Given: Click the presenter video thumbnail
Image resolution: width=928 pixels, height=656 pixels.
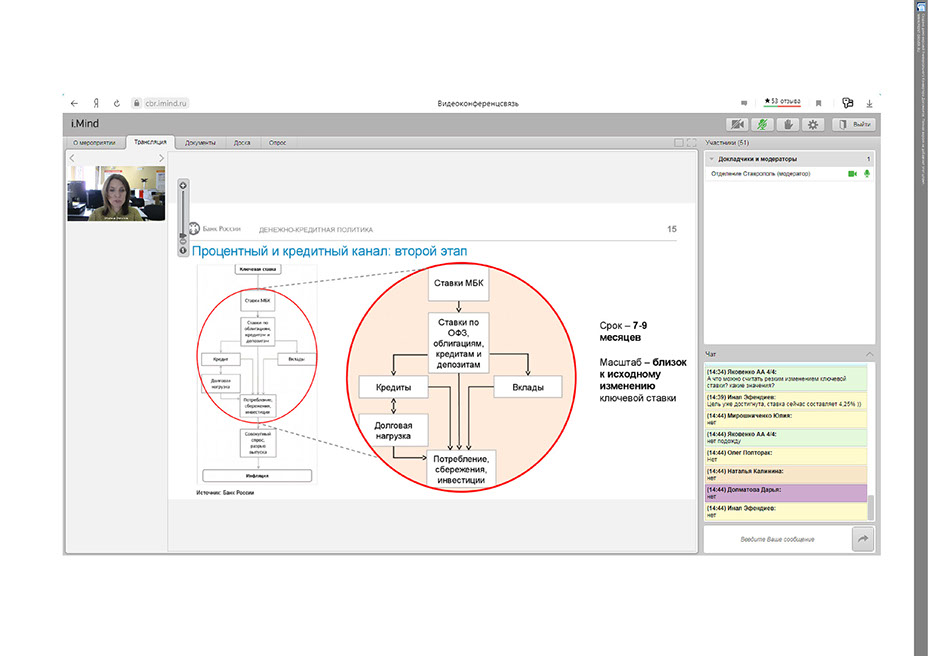Looking at the screenshot, I should 116,193.
